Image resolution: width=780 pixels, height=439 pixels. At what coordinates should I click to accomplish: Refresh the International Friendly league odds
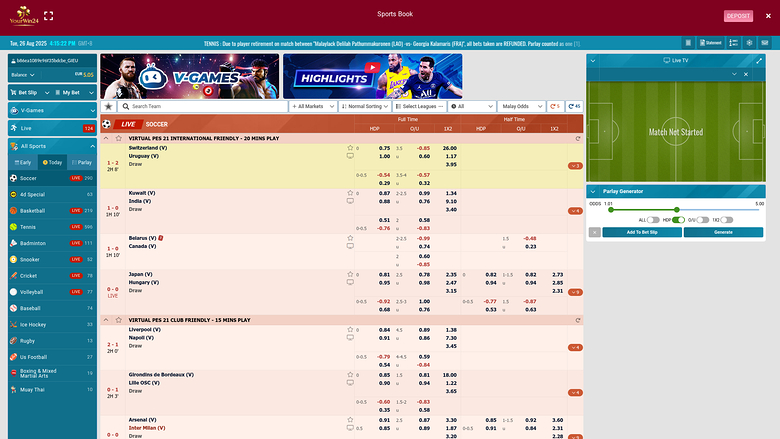pos(578,139)
